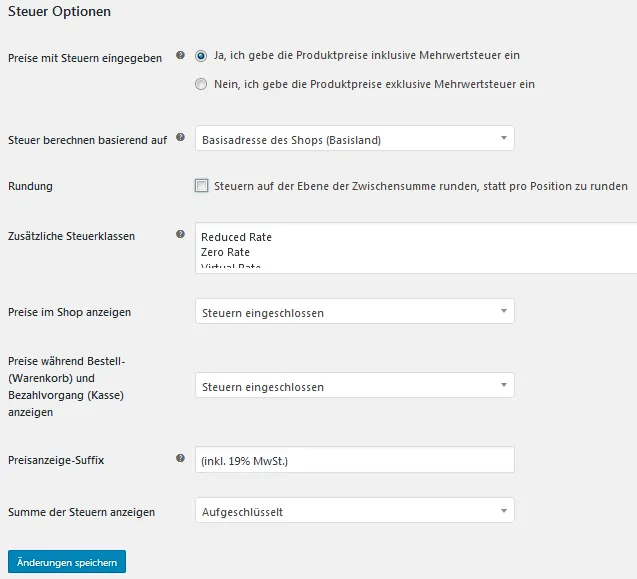
Task: Click help icon next to Steuer berechnen basierend auf
Action: (180, 137)
